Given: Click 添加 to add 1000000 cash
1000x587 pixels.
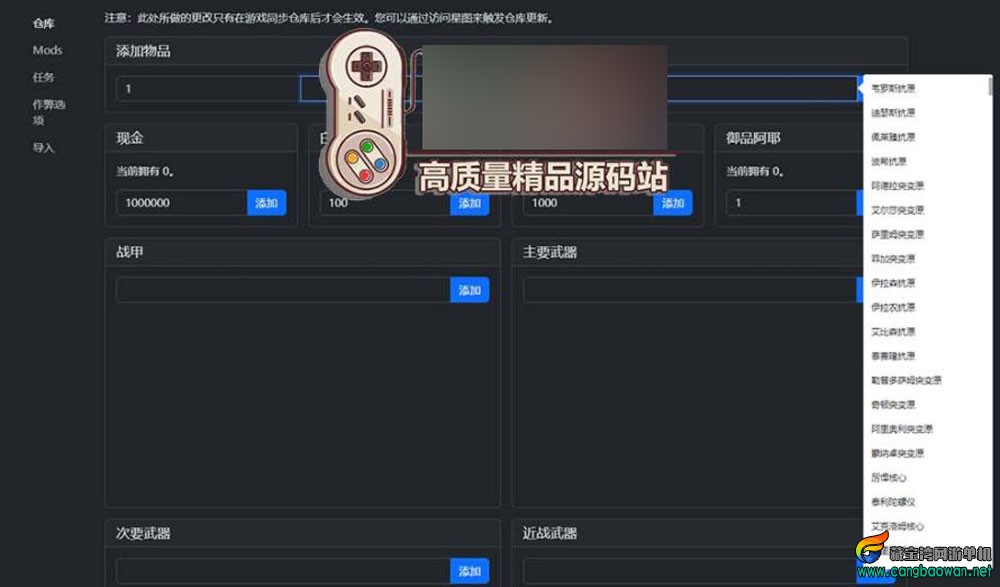Looking at the screenshot, I should 268,203.
